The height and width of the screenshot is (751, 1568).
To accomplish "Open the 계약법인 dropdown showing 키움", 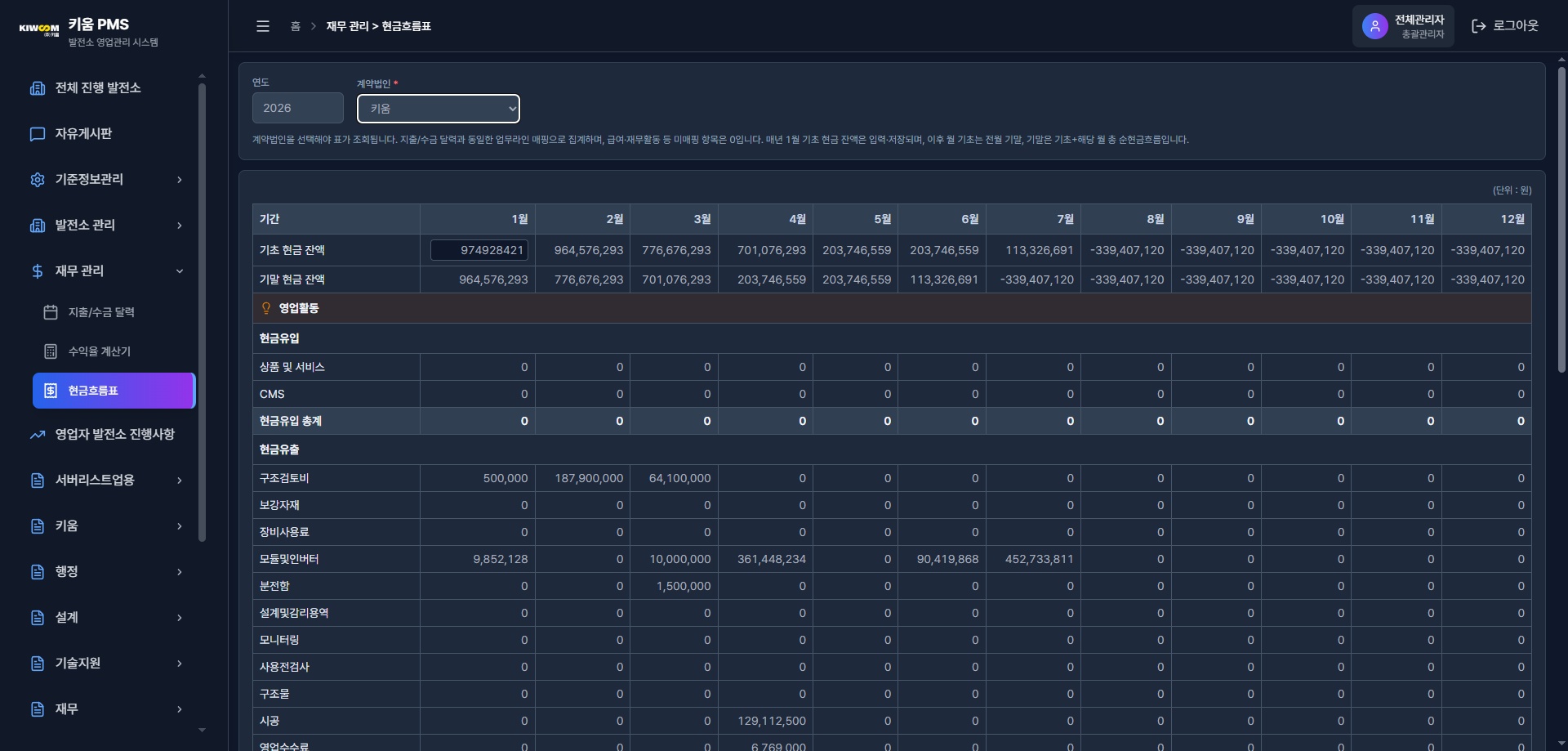I will [x=439, y=109].
